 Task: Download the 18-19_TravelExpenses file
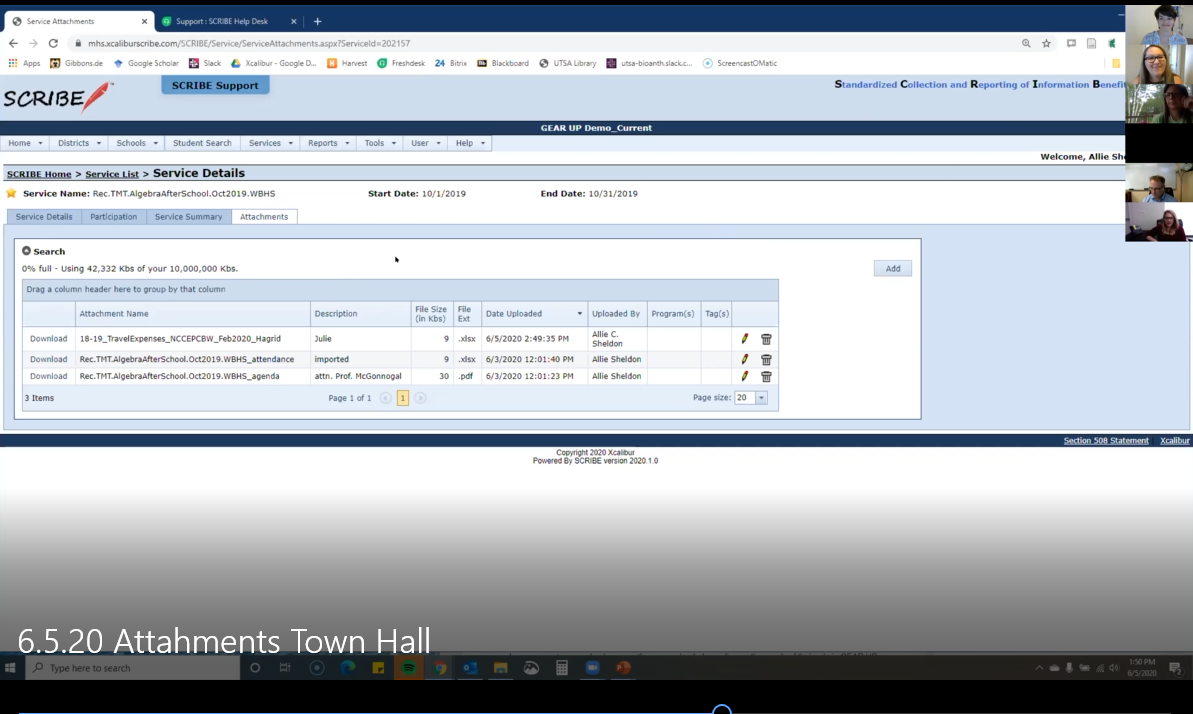pos(49,339)
